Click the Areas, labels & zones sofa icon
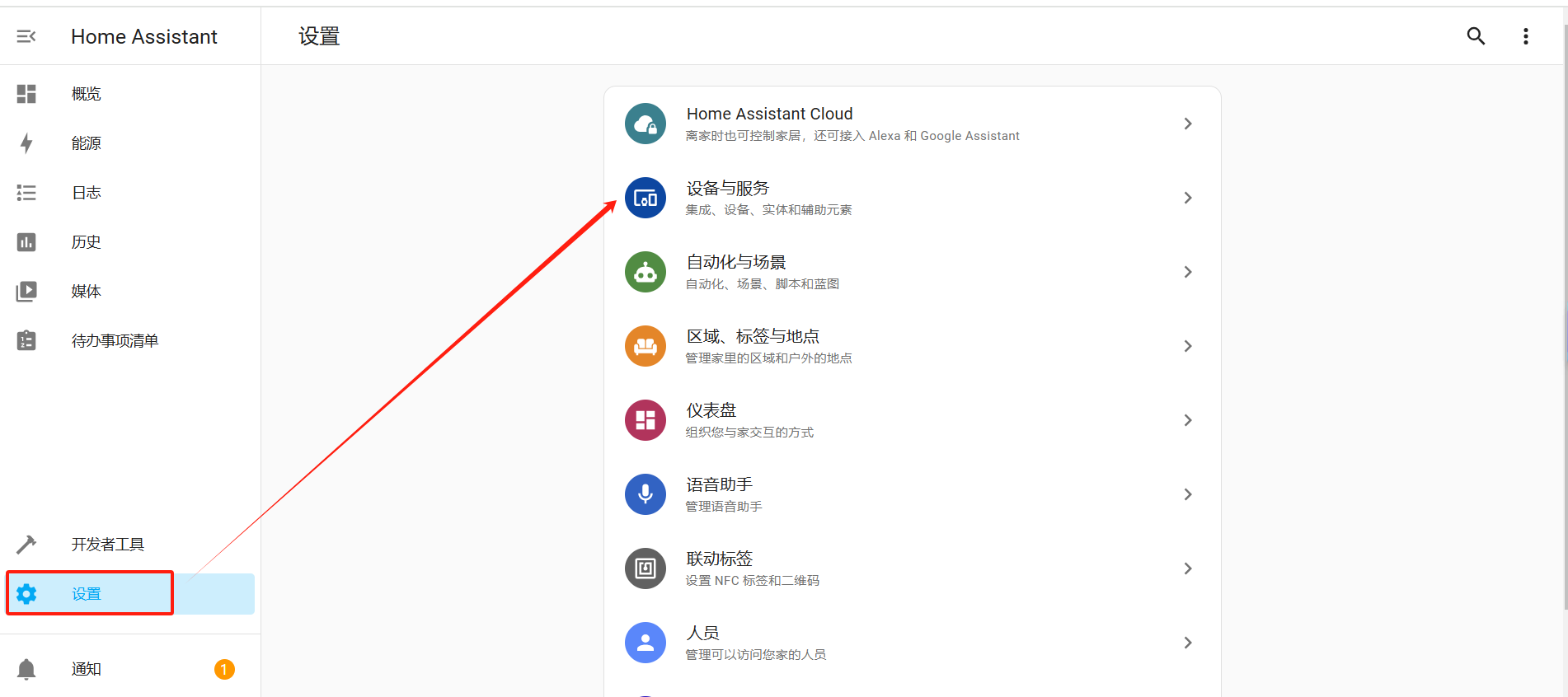Image resolution: width=1568 pixels, height=697 pixels. 646,346
